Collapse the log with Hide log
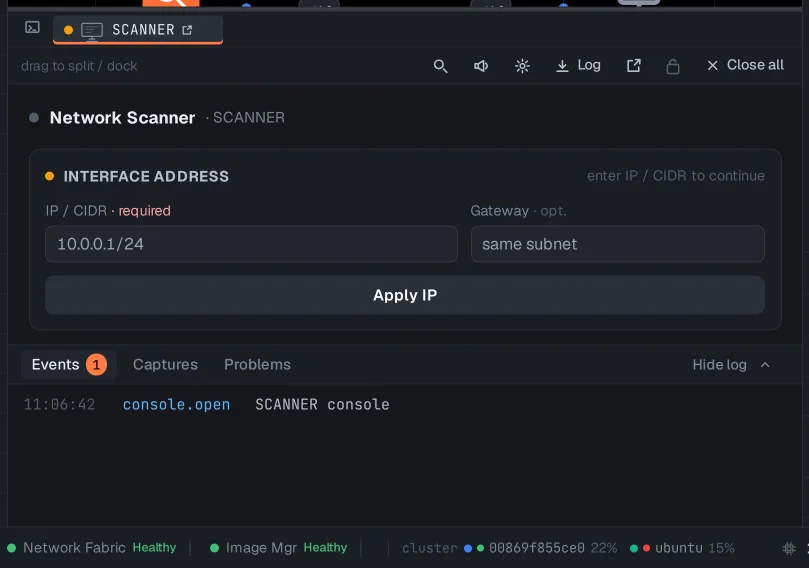 [x=731, y=365]
